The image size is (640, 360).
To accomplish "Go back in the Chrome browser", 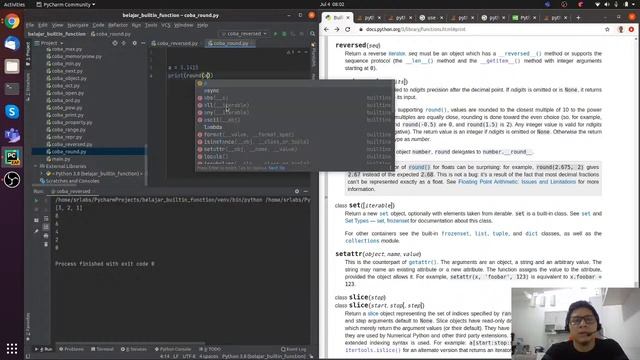I will point(326,29).
